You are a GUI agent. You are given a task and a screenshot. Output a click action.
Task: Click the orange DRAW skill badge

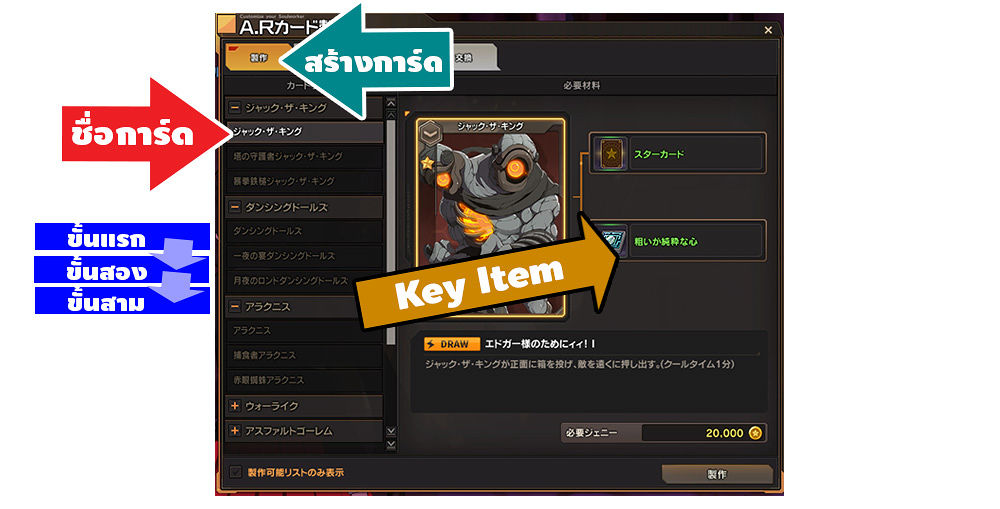(x=452, y=344)
